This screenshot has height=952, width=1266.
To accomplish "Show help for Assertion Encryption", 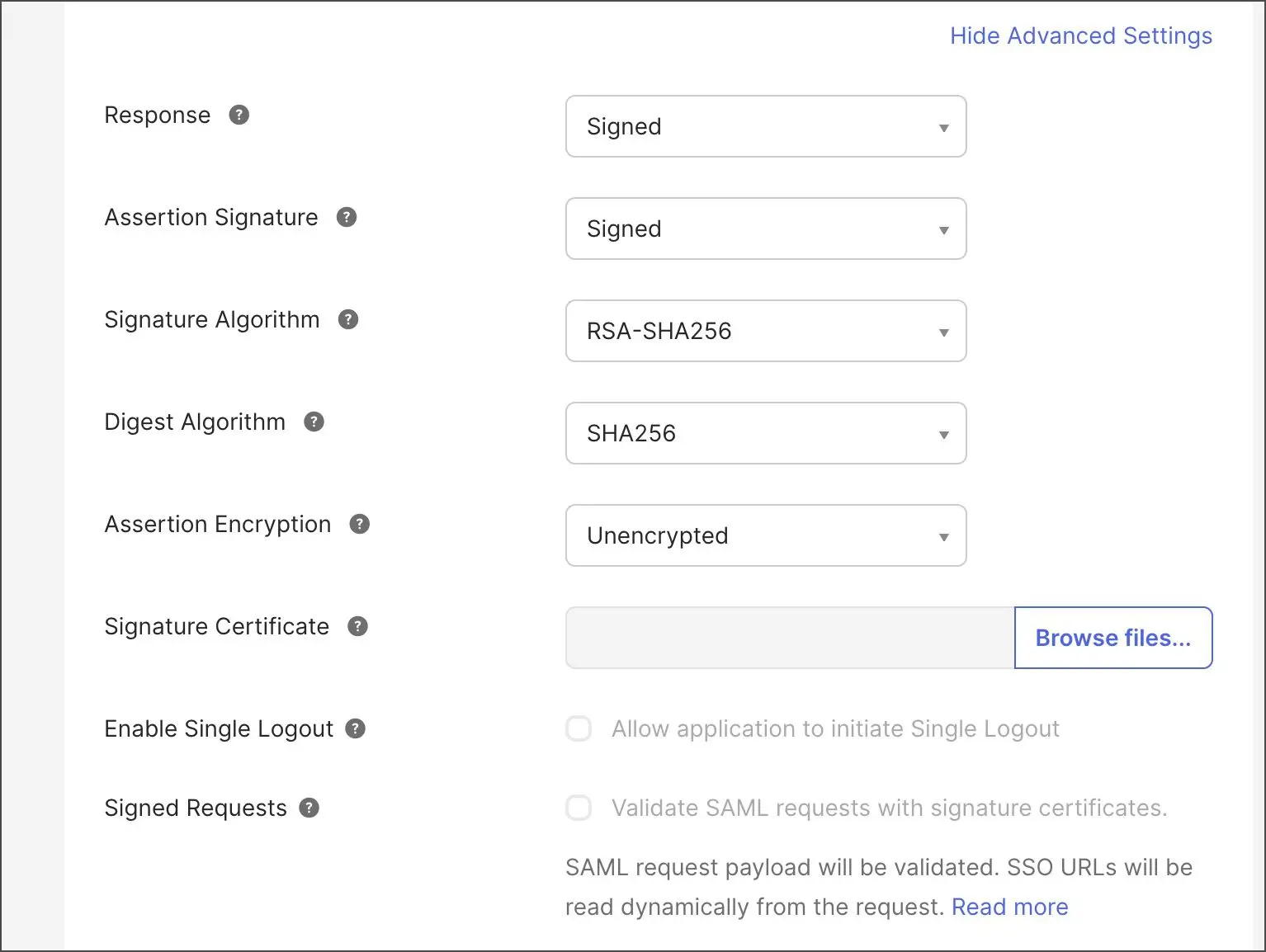I will [x=359, y=524].
